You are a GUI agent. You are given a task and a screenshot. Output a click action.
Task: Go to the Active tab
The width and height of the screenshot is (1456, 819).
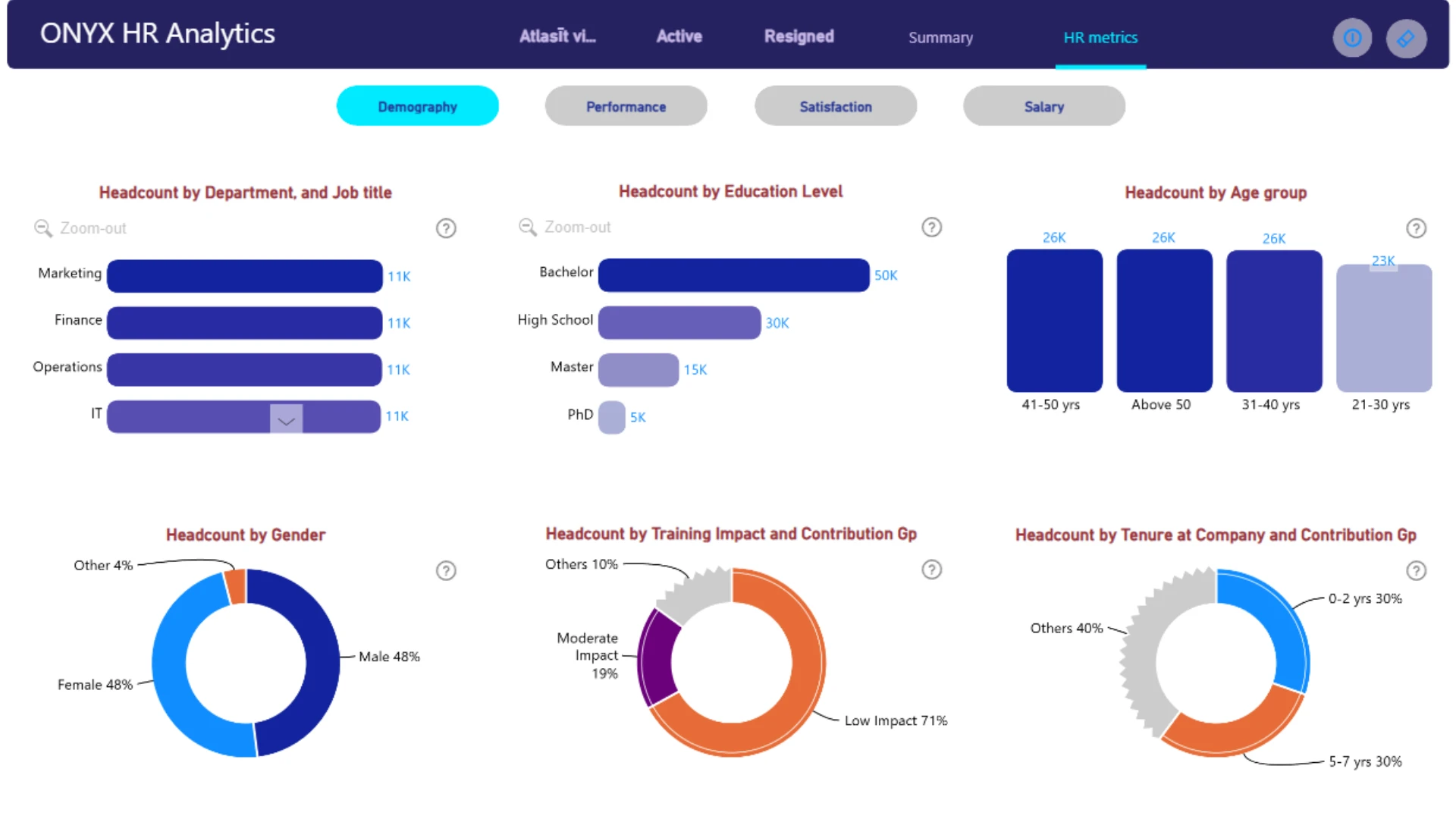679,36
